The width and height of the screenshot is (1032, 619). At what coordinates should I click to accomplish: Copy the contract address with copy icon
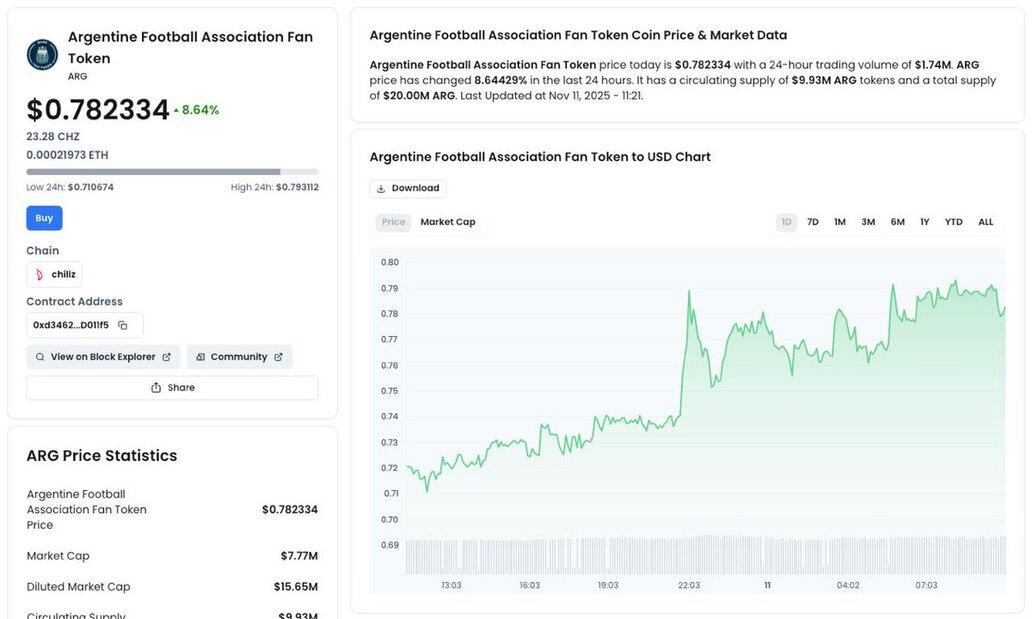coord(122,325)
